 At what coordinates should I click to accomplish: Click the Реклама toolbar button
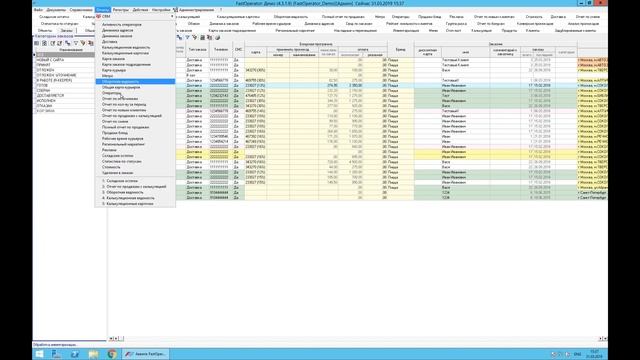click(x=456, y=17)
